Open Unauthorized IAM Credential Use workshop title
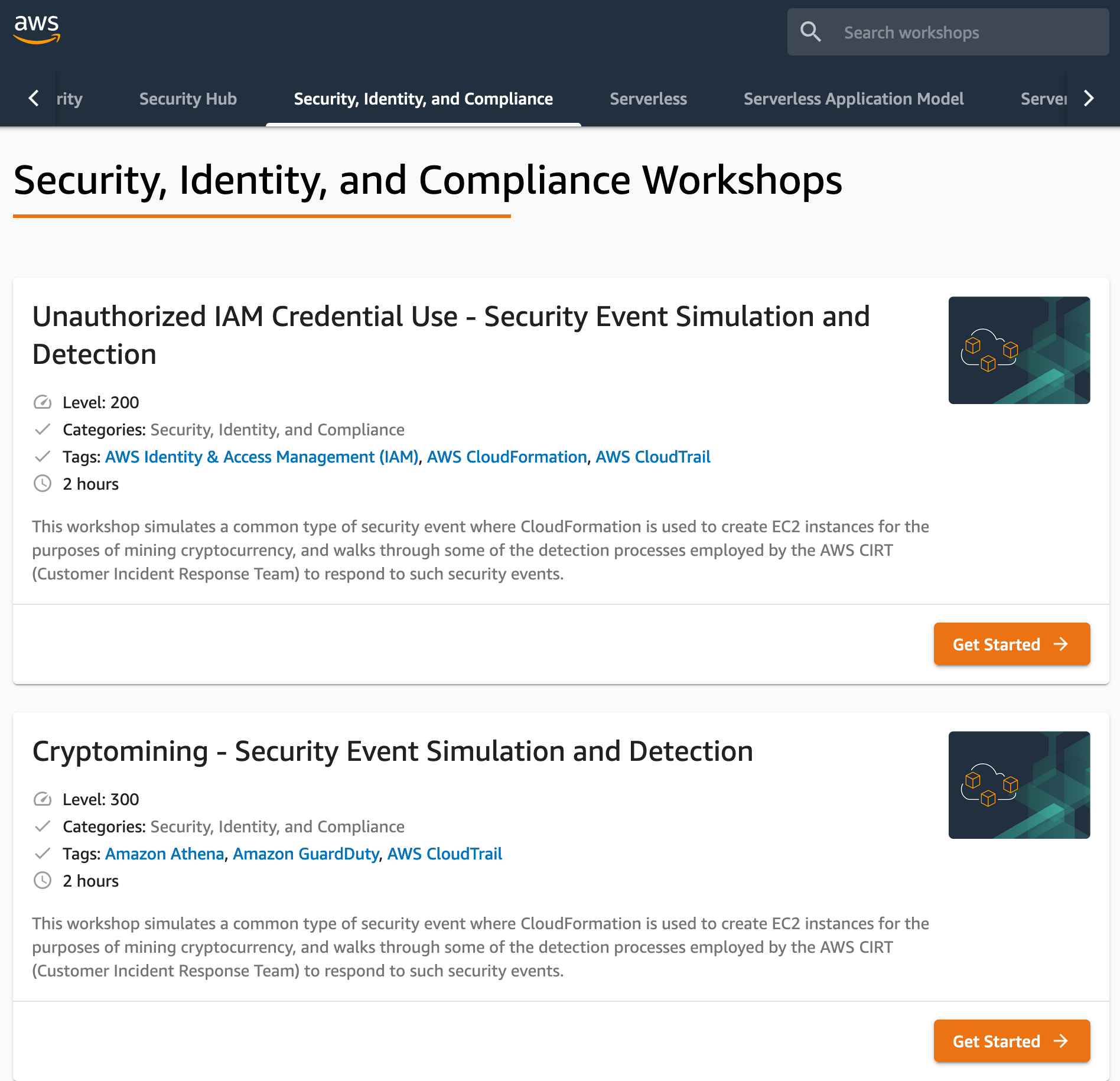The height and width of the screenshot is (1081, 1120). (x=451, y=335)
